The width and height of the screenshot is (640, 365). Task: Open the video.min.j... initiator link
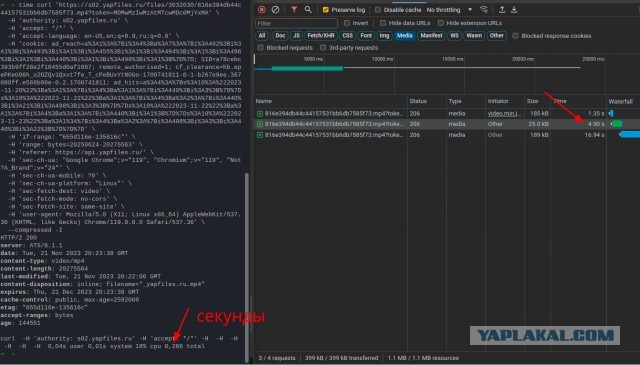coord(504,114)
